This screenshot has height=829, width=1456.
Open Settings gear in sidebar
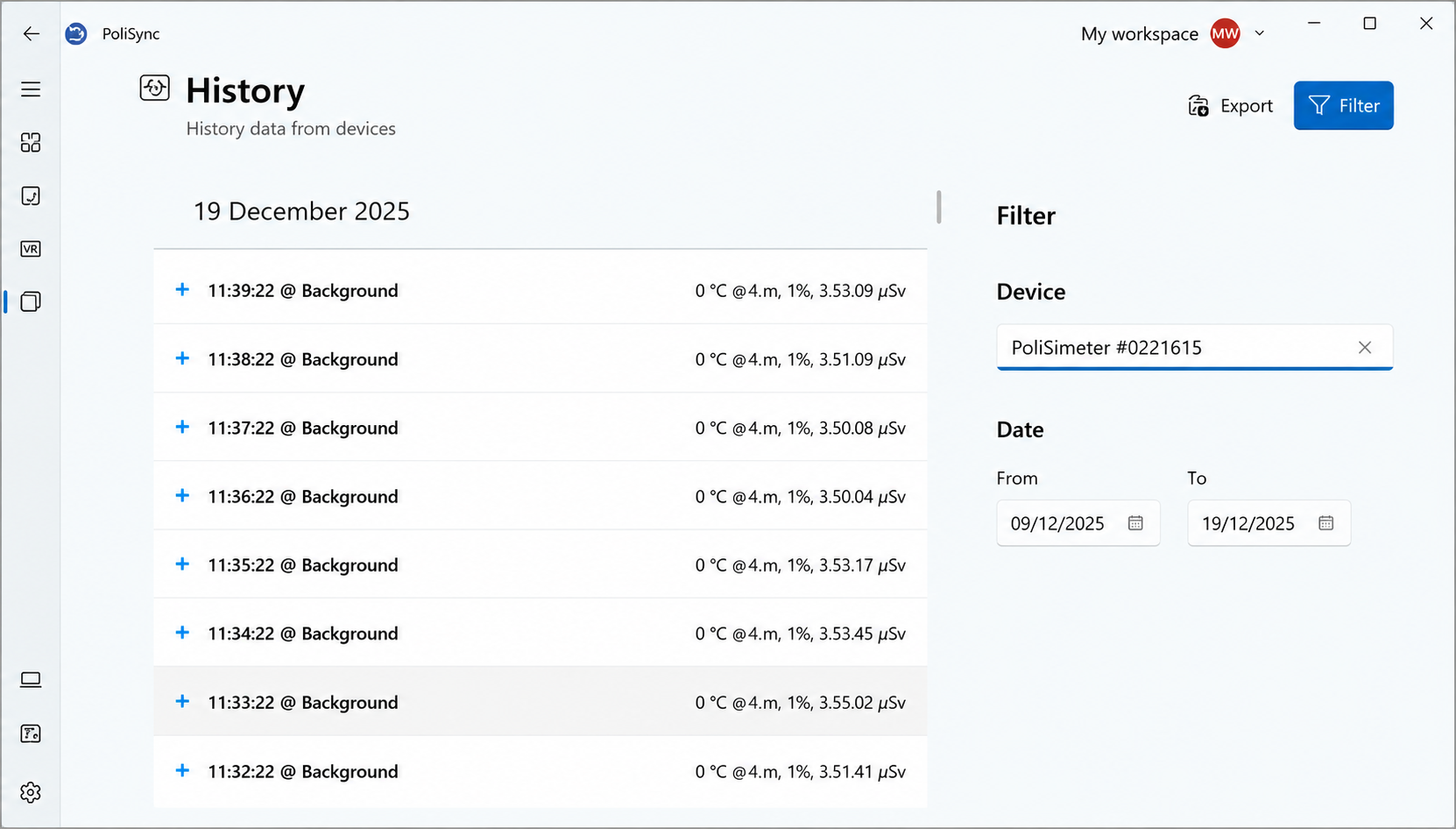31,792
